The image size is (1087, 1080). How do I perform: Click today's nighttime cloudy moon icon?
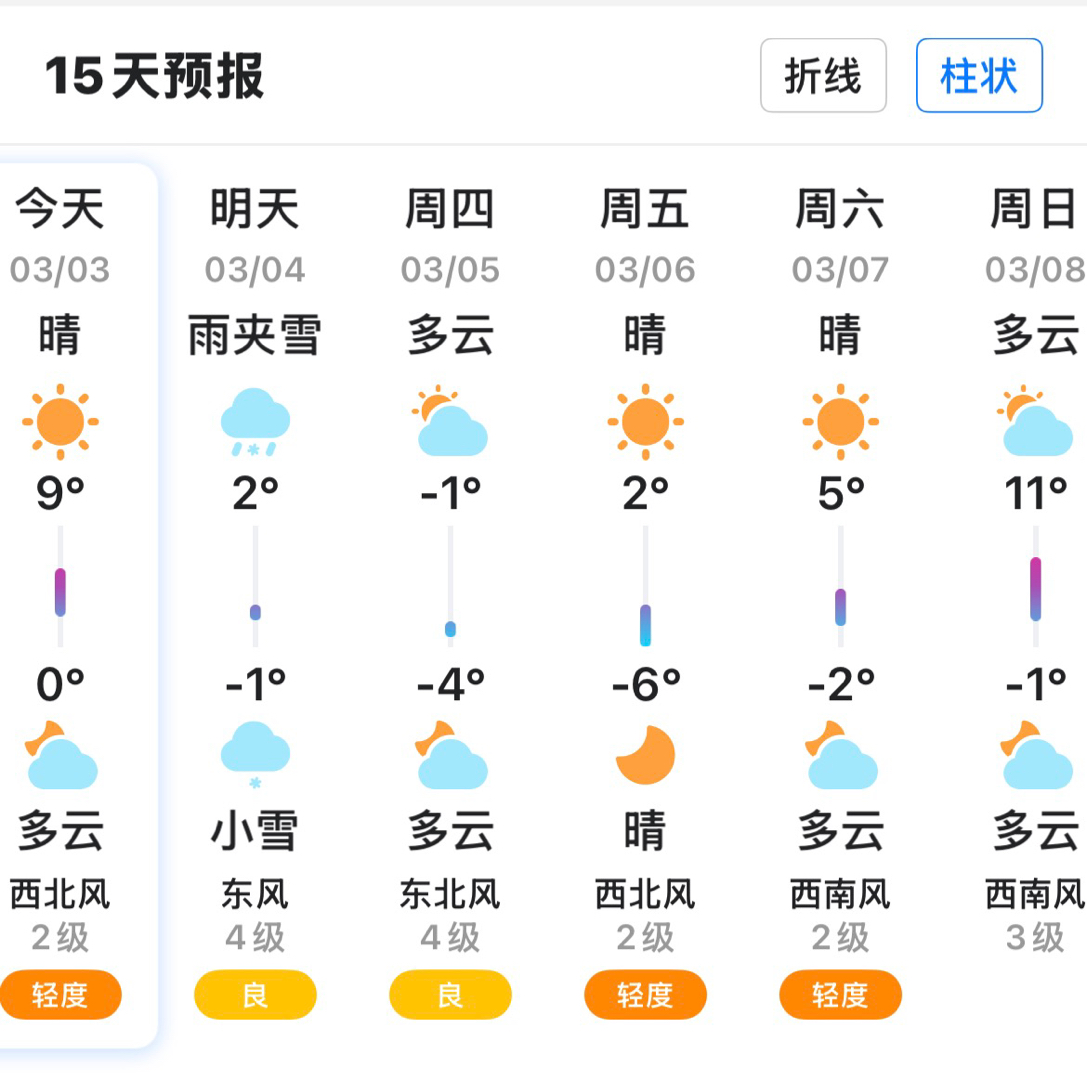click(x=60, y=755)
